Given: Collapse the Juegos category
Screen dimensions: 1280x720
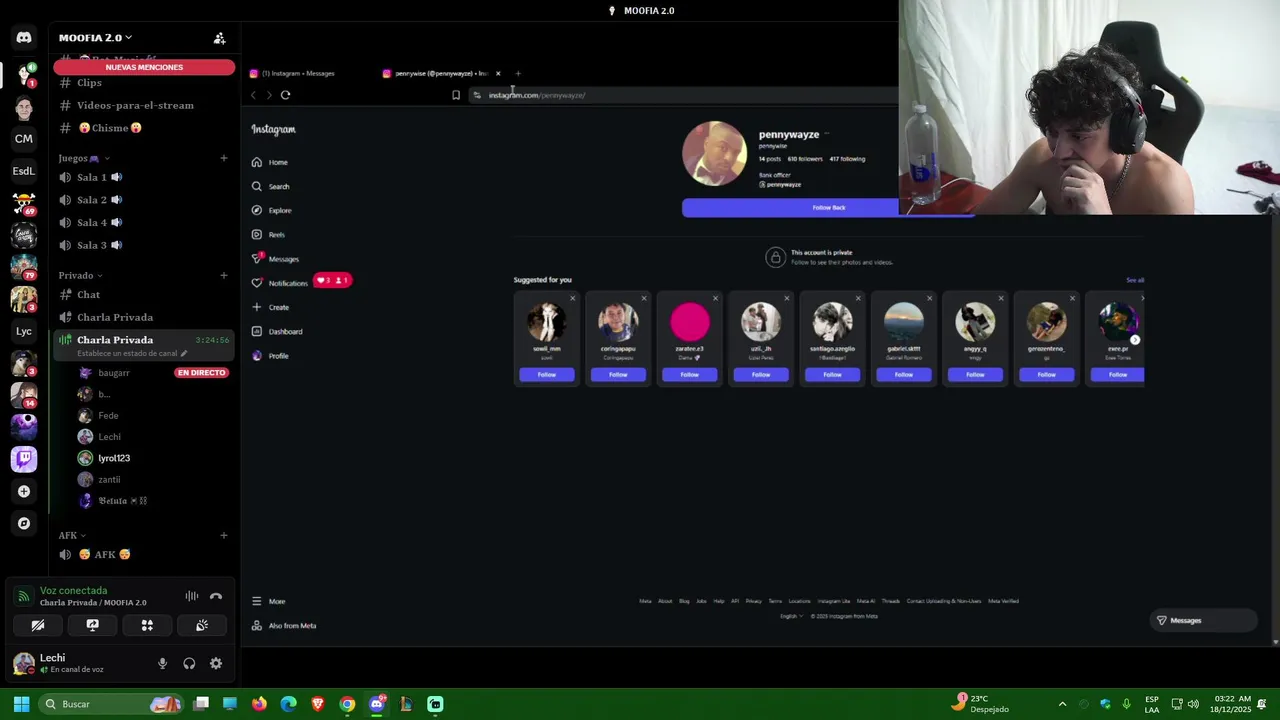Looking at the screenshot, I should coord(84,158).
